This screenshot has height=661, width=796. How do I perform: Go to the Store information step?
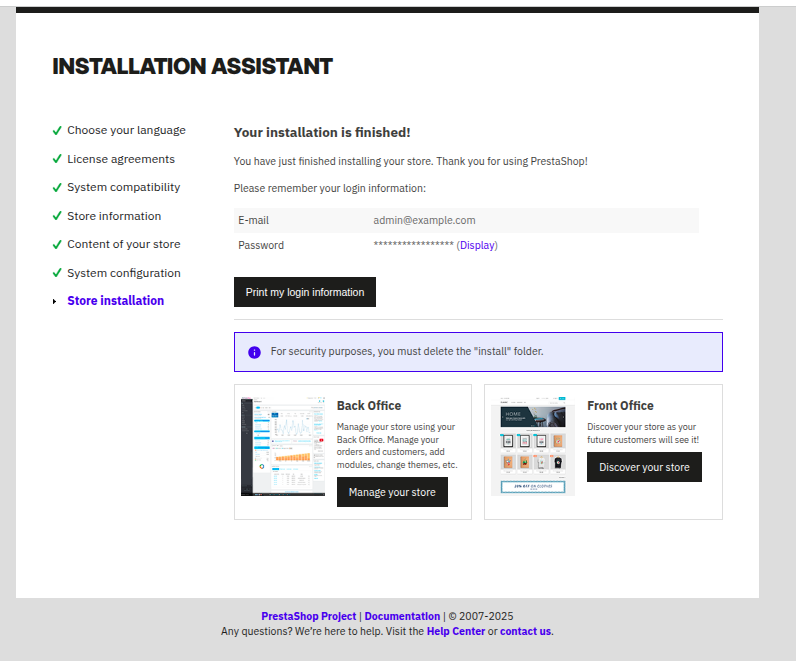(x=114, y=216)
